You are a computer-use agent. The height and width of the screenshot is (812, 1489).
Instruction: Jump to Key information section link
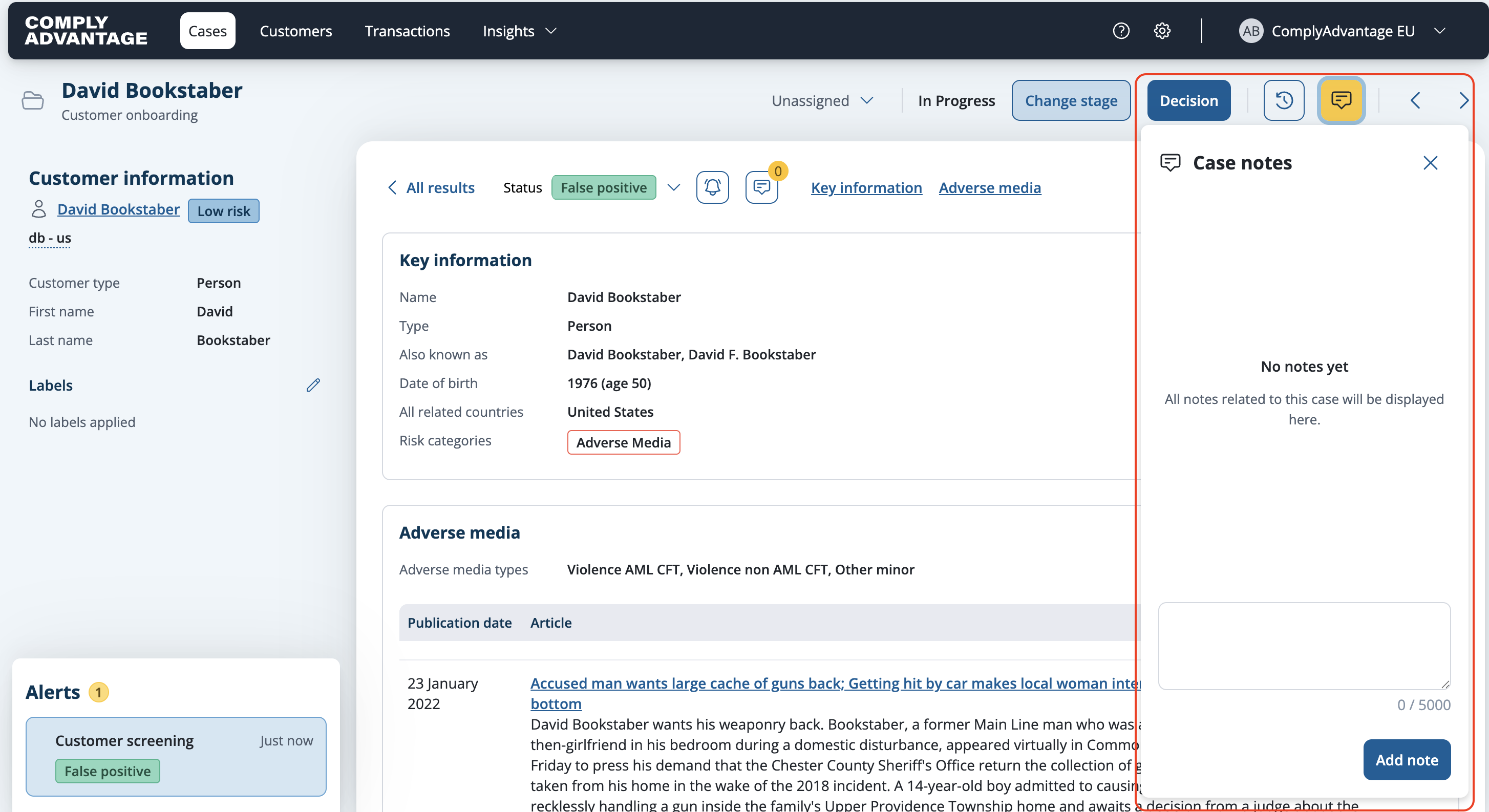coord(866,188)
